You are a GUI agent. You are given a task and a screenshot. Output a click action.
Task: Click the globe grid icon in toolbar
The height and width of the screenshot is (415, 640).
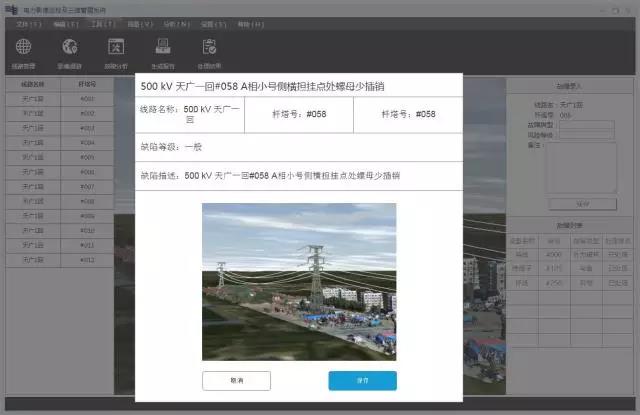[23, 47]
